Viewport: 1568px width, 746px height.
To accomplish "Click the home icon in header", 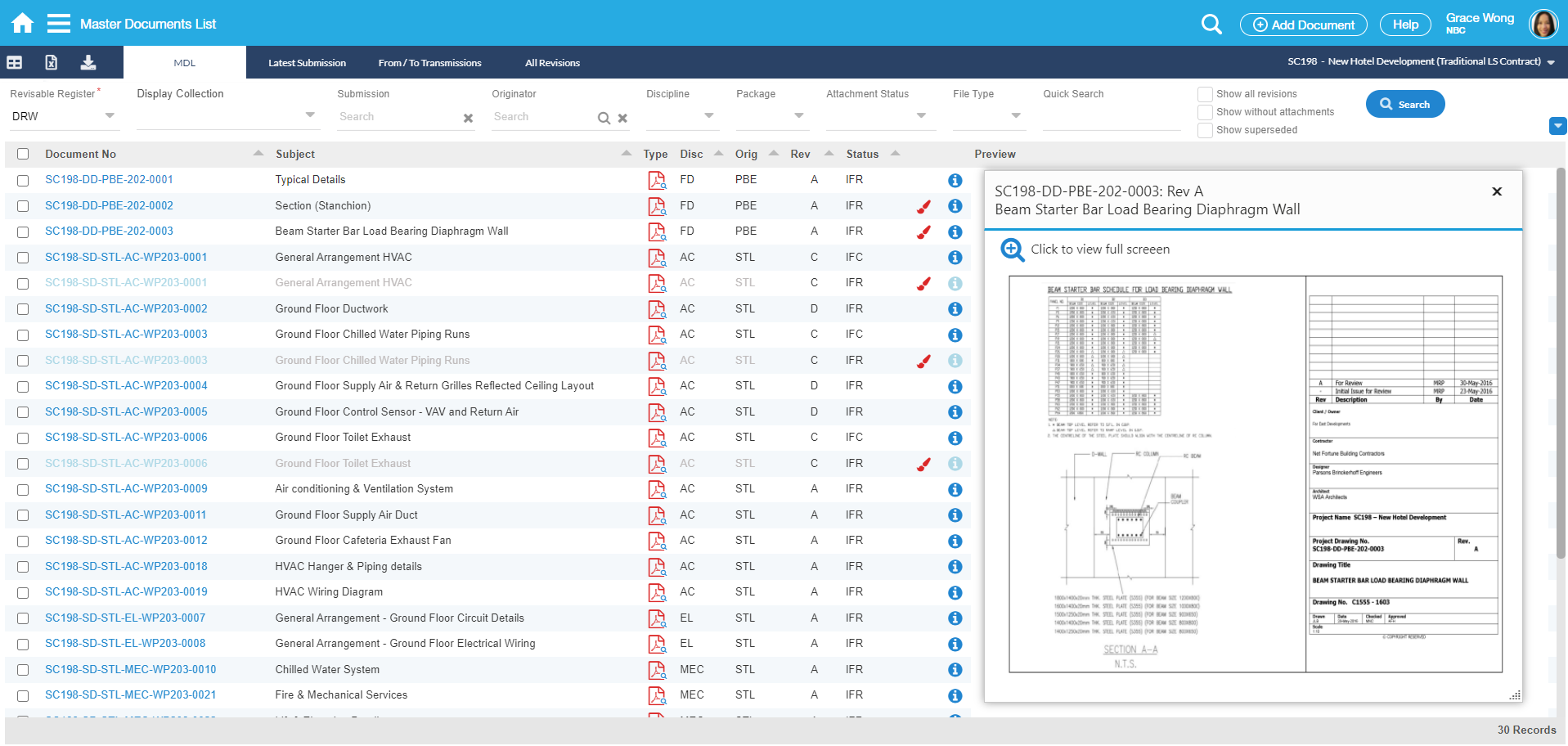I will (x=23, y=23).
